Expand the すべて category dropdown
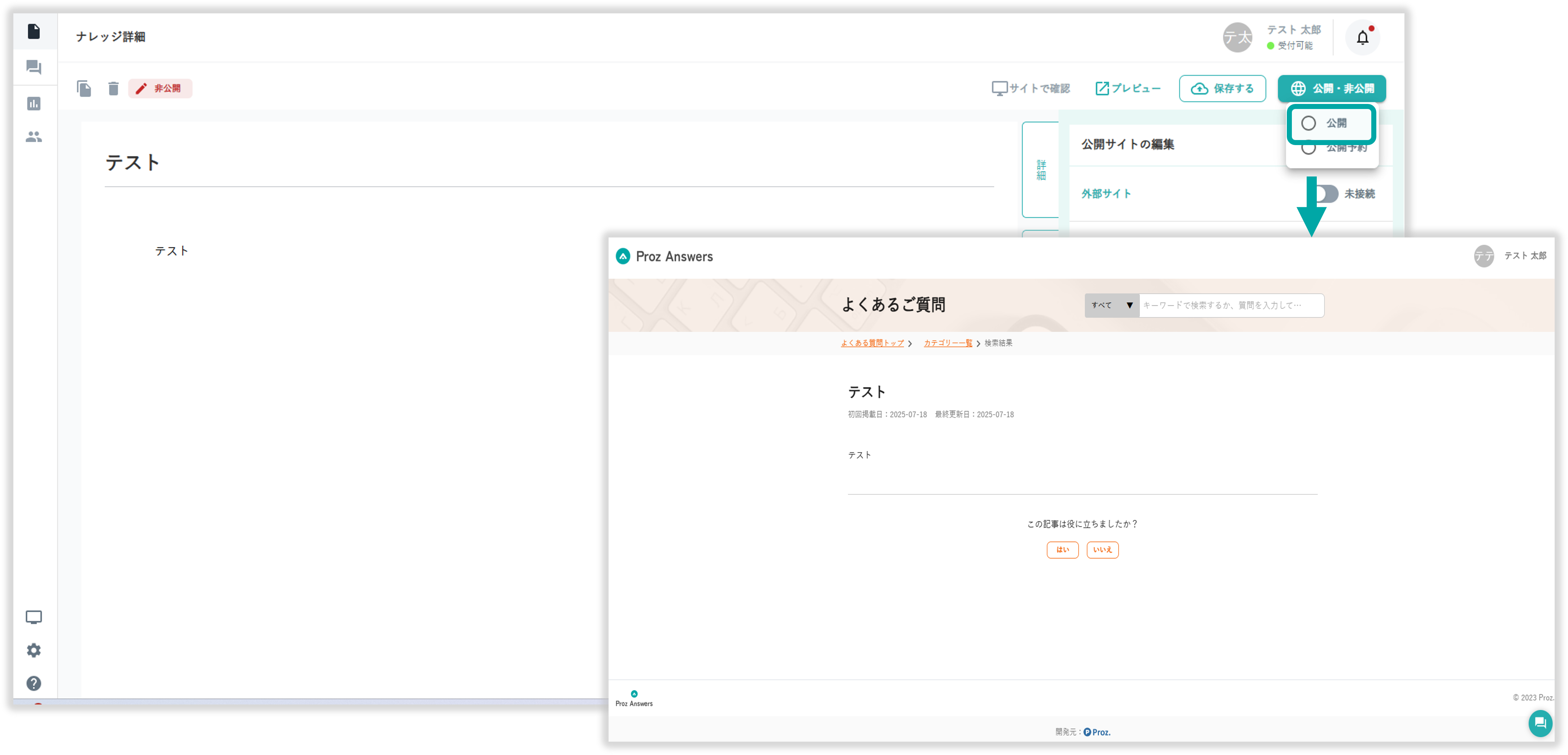This screenshot has height=755, width=1568. (x=1111, y=305)
